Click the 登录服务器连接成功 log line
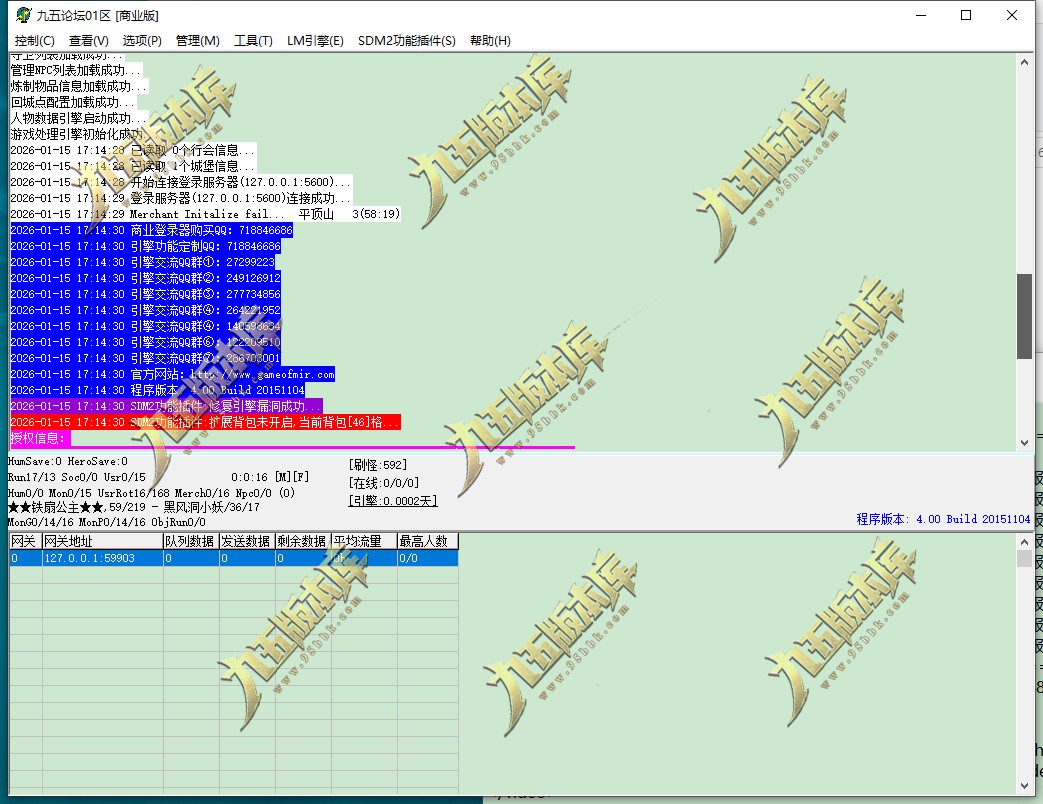The height and width of the screenshot is (804, 1043). coord(181,198)
